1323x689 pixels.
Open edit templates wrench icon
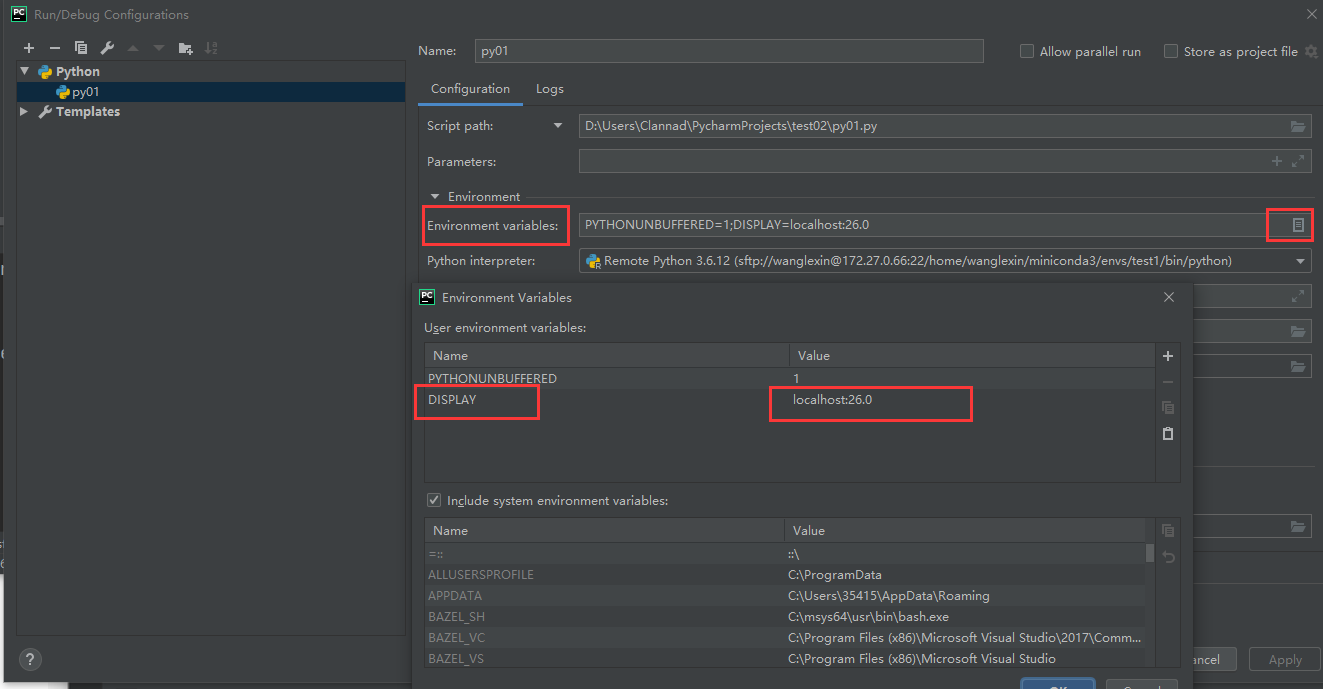[107, 48]
